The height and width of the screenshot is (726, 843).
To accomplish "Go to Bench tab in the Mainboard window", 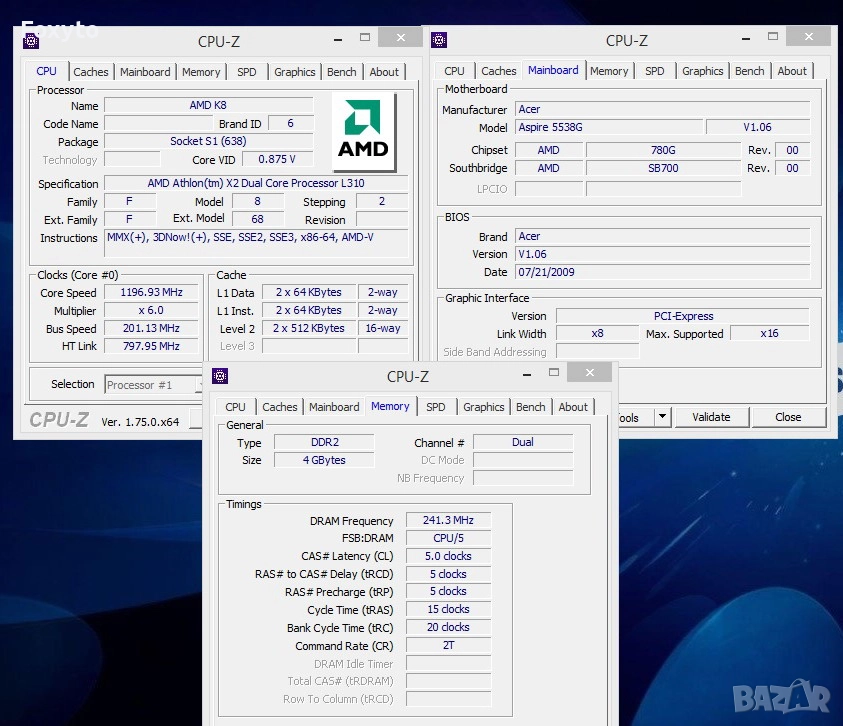I will (749, 71).
